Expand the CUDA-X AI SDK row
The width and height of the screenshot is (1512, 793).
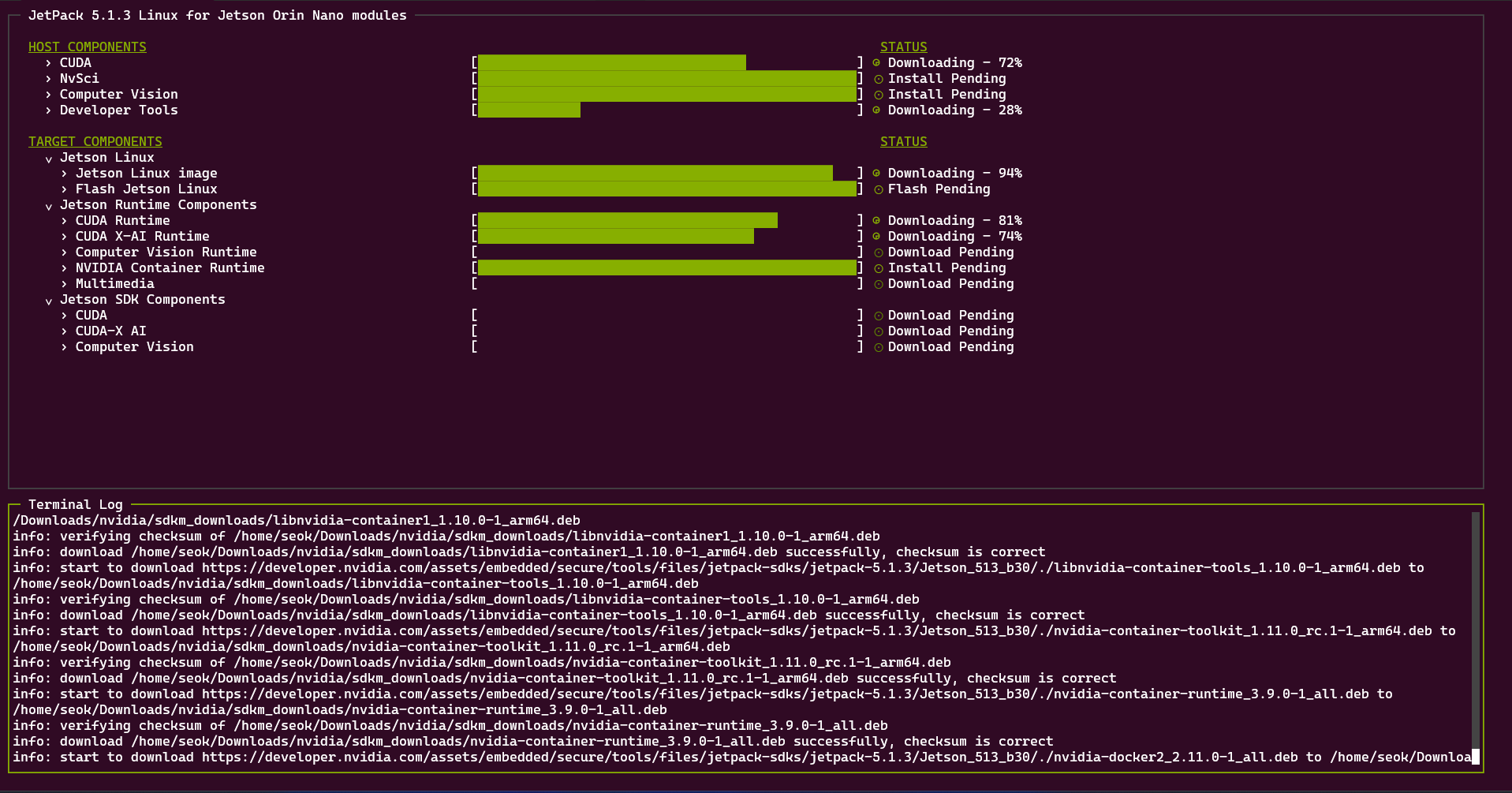click(x=64, y=331)
